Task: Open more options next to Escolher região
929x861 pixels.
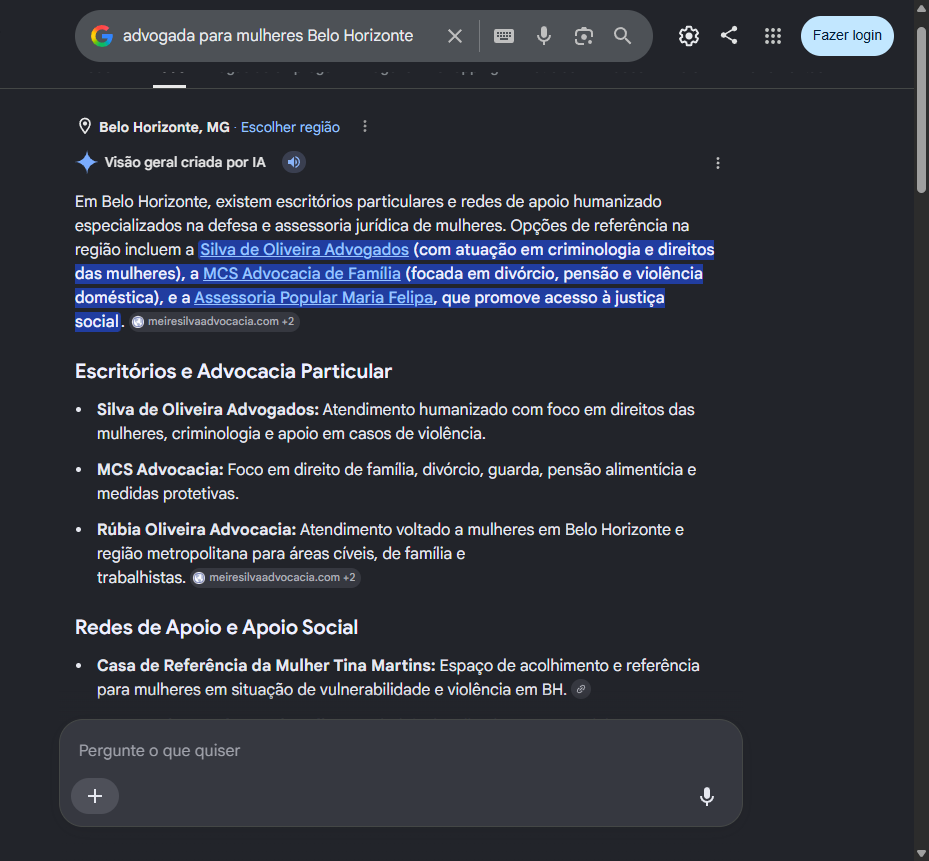Action: point(365,126)
